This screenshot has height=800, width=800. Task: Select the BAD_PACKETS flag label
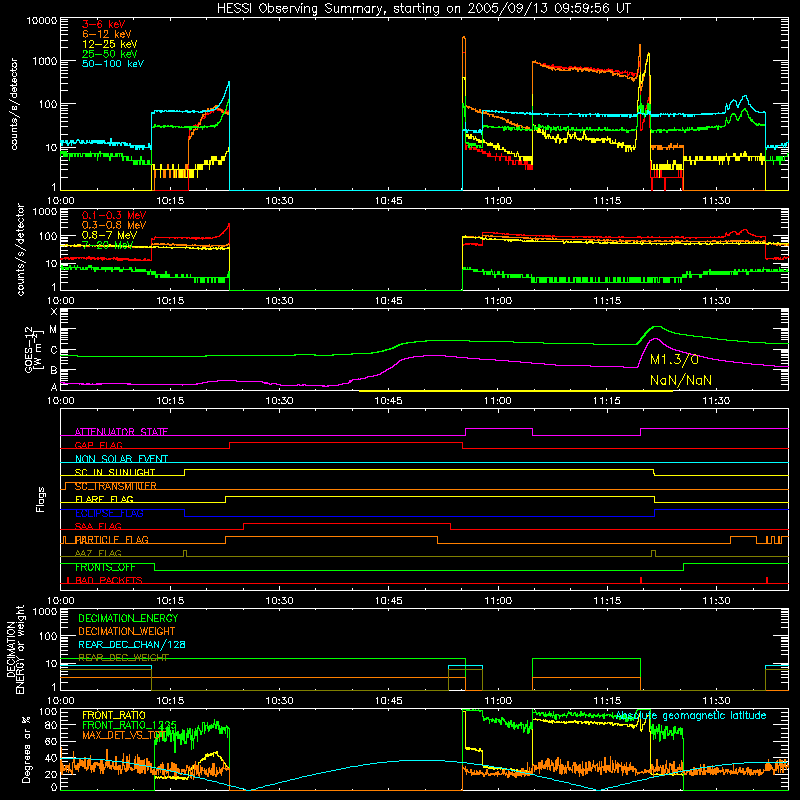(x=109, y=581)
